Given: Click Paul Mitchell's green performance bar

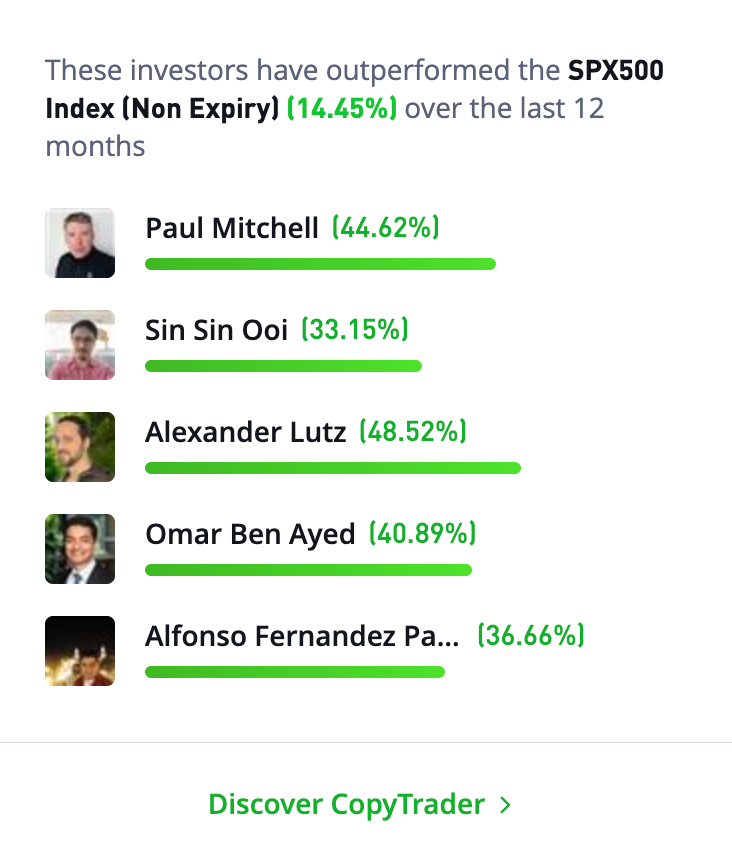Looking at the screenshot, I should click(320, 264).
